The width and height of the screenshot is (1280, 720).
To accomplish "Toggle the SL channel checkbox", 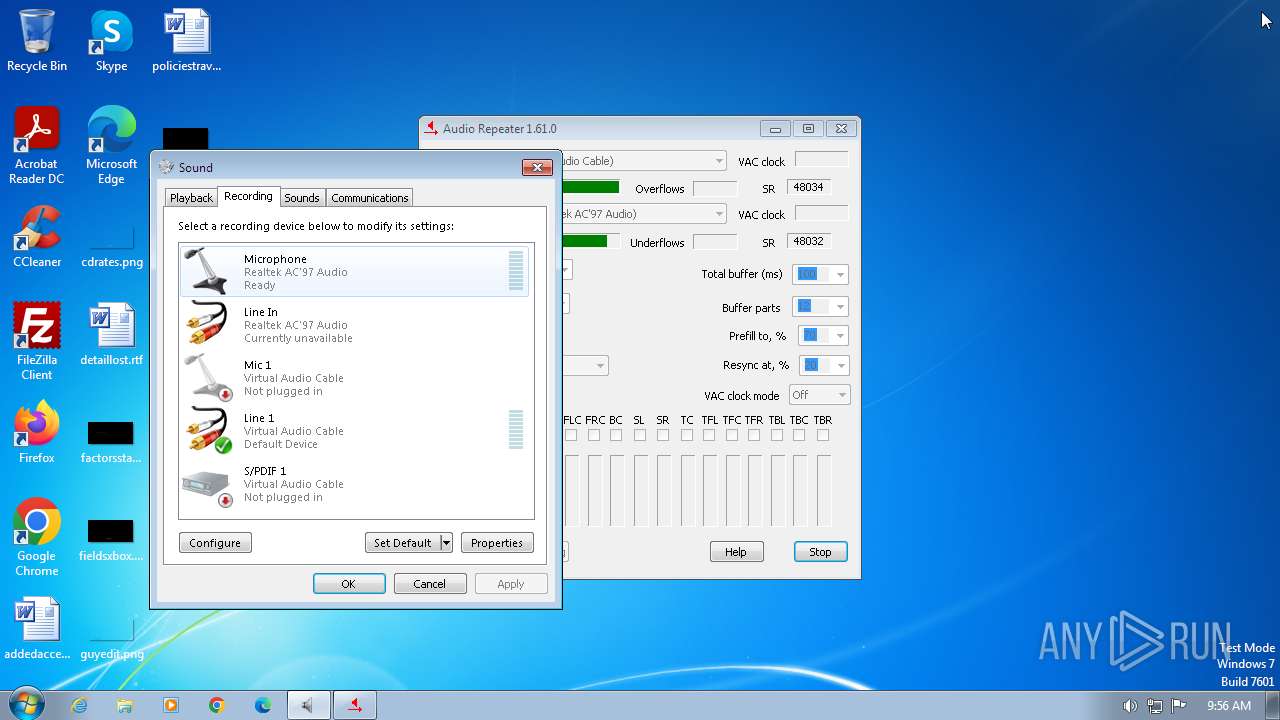I will (x=640, y=435).
